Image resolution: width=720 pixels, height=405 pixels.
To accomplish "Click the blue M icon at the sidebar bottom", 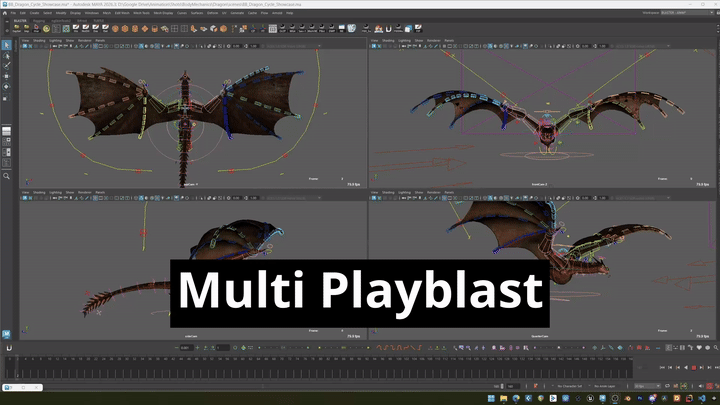I will (6, 334).
